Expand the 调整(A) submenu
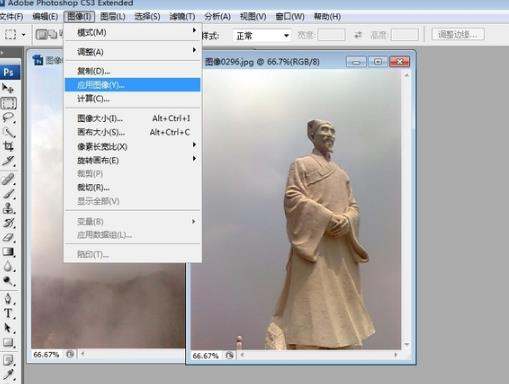This screenshot has height=384, width=509. [133, 52]
